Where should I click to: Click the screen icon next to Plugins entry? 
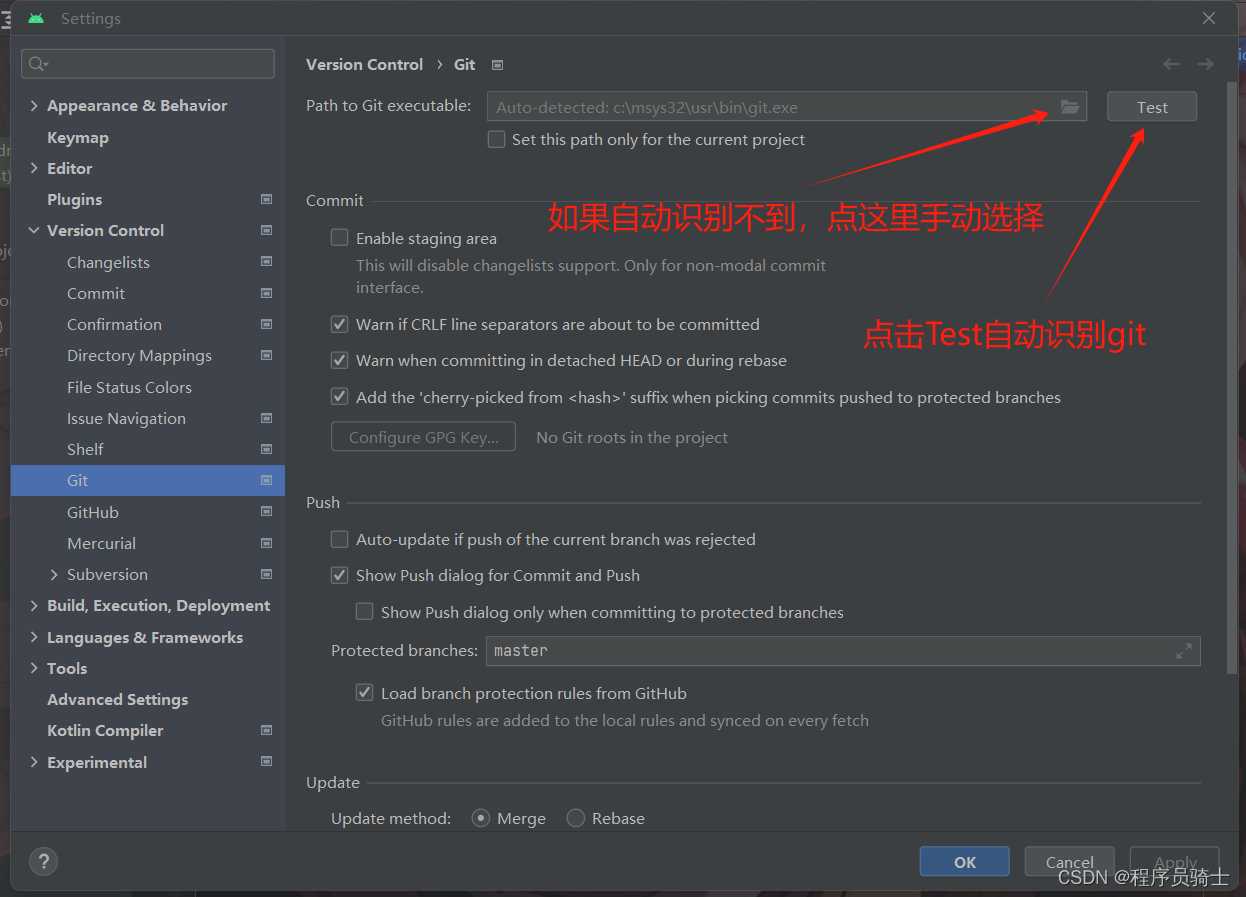266,199
